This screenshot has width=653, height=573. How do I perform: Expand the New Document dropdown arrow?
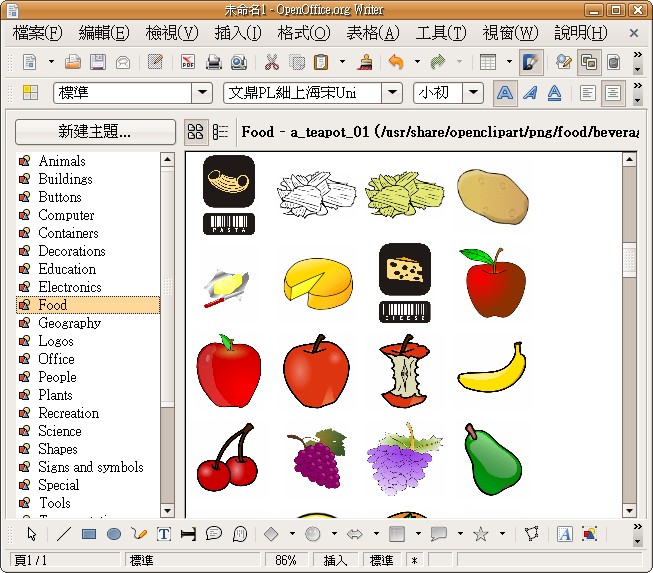[x=51, y=62]
